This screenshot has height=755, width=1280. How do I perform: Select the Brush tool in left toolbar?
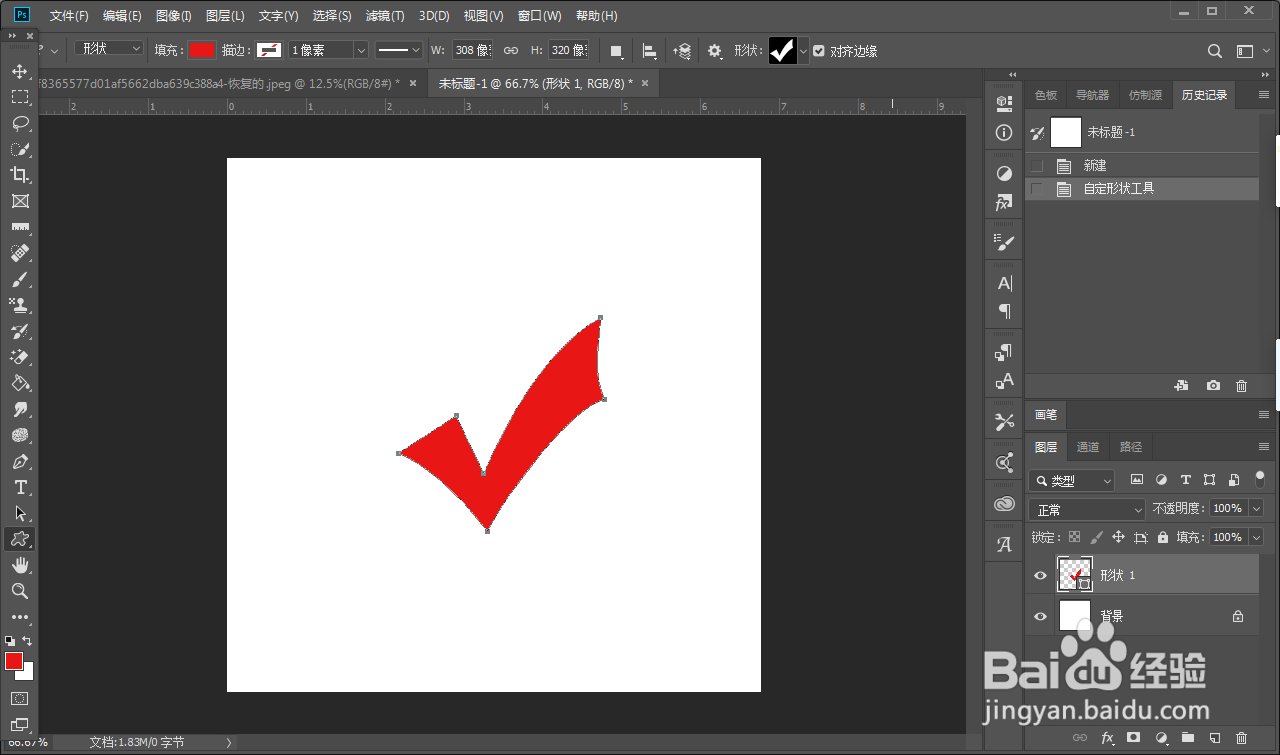click(x=19, y=279)
